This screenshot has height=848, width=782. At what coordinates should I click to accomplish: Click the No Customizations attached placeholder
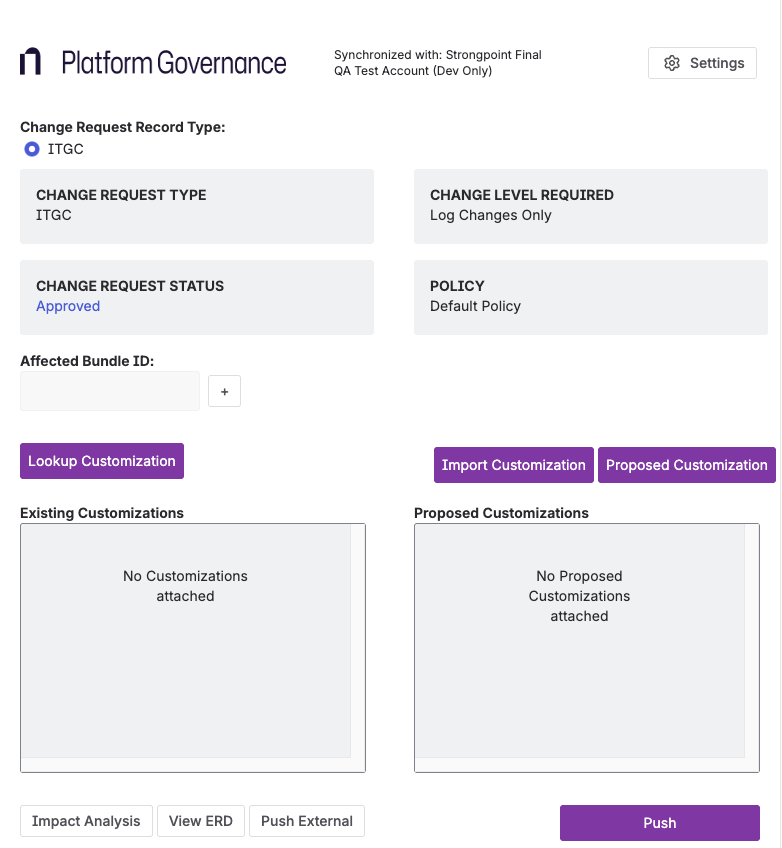[x=185, y=586]
